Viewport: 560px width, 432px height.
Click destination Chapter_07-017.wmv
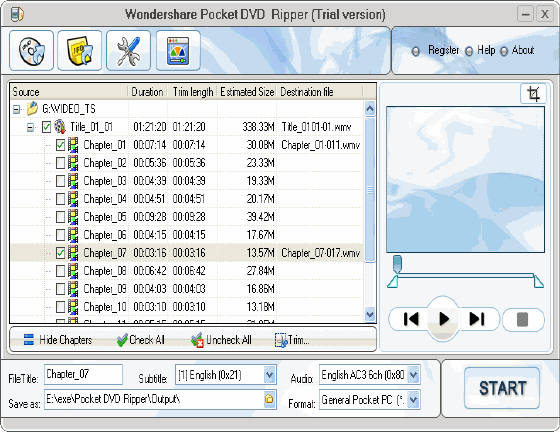pos(321,253)
